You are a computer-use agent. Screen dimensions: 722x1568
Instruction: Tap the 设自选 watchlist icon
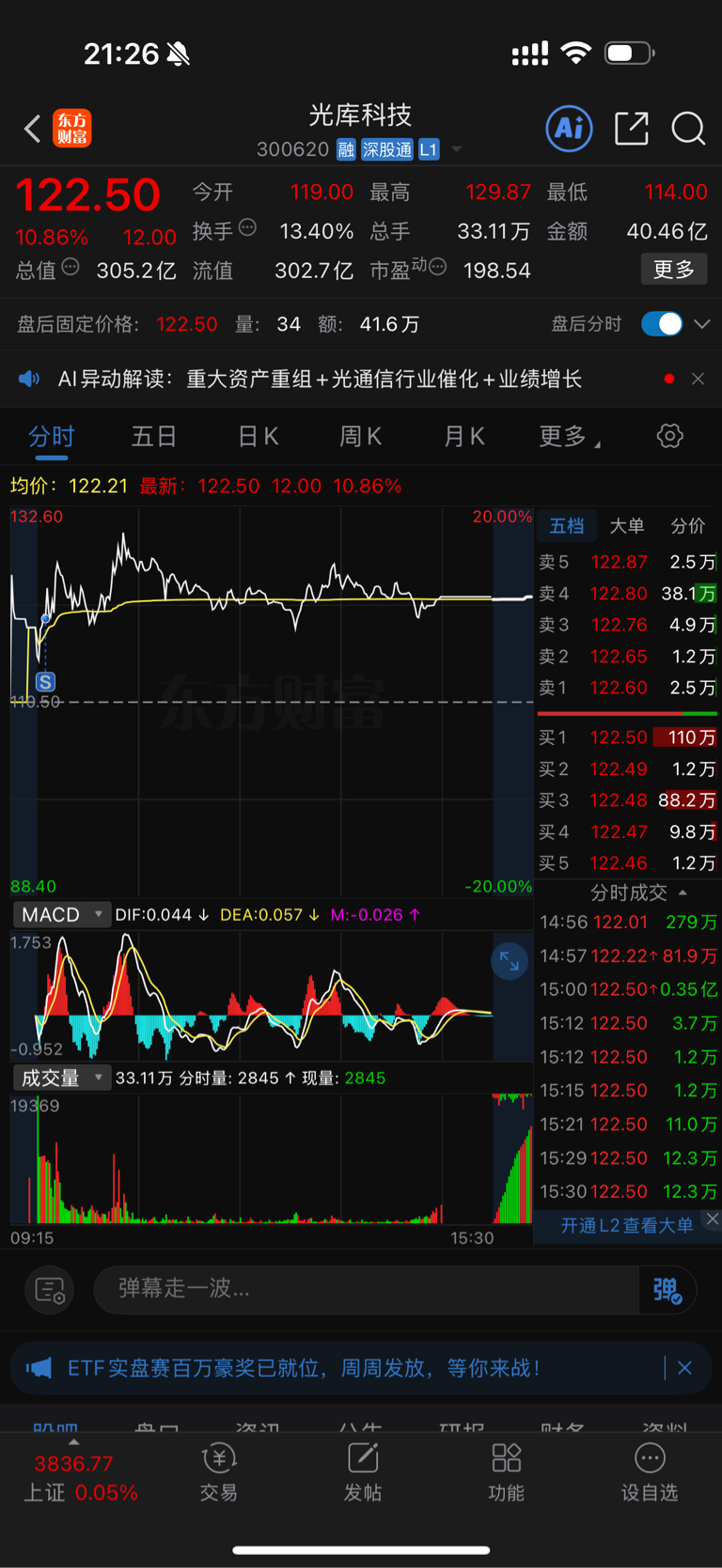tap(650, 1473)
